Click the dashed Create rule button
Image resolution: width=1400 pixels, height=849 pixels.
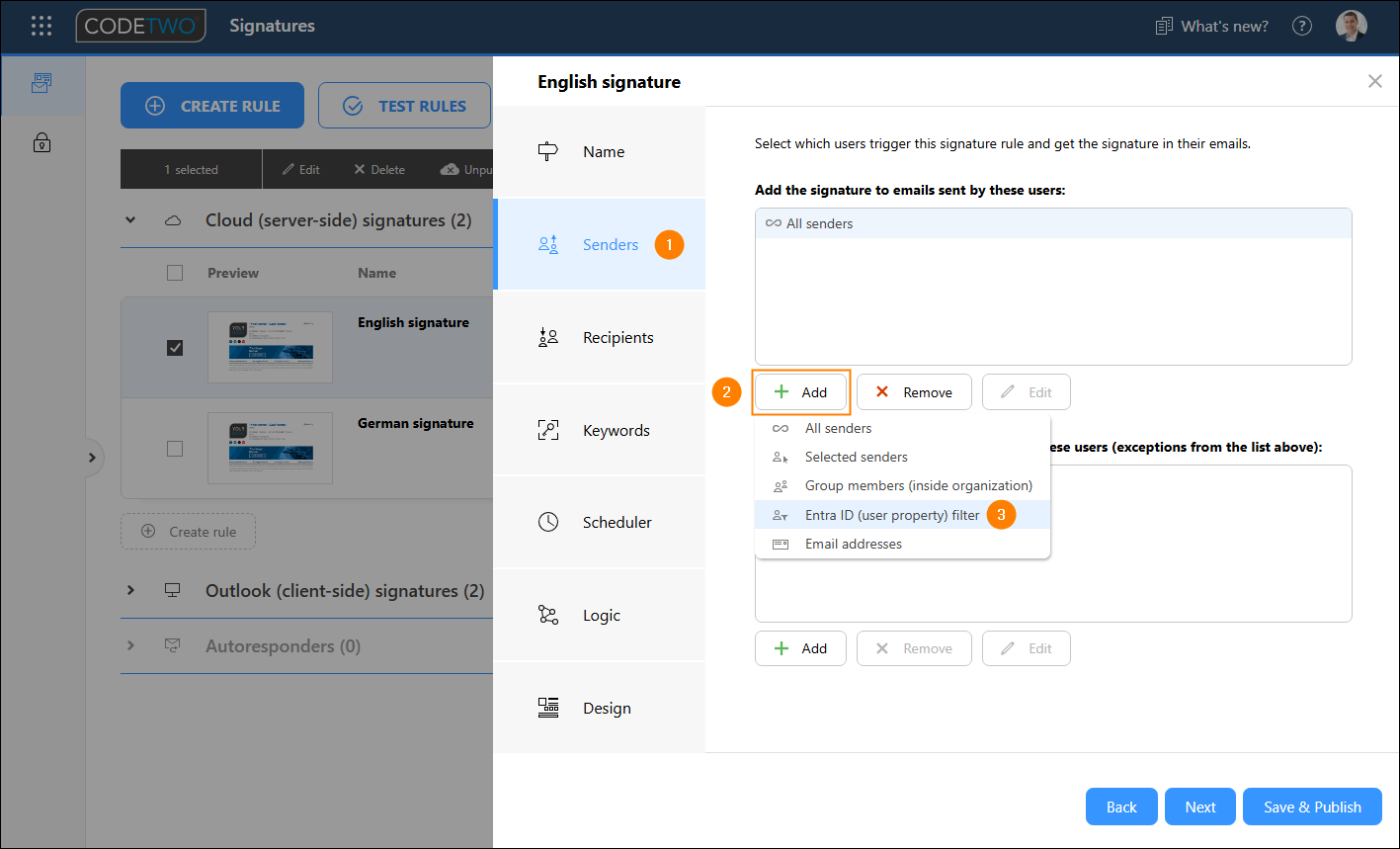pyautogui.click(x=188, y=532)
